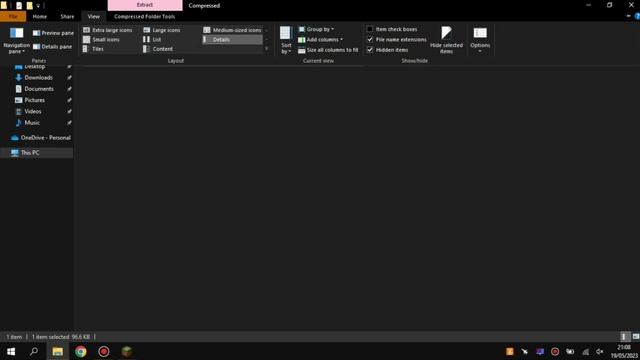
Task: Click the pin icon beside Pictures
Action: (69, 100)
